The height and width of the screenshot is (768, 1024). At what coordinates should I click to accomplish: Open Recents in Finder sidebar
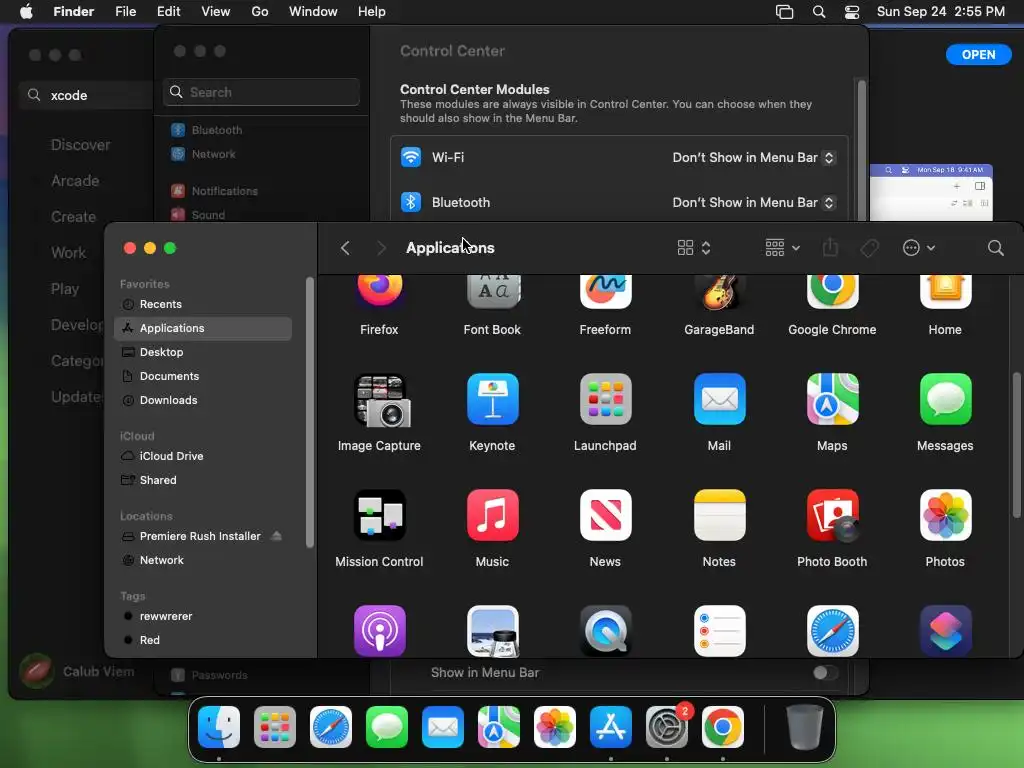click(203, 304)
